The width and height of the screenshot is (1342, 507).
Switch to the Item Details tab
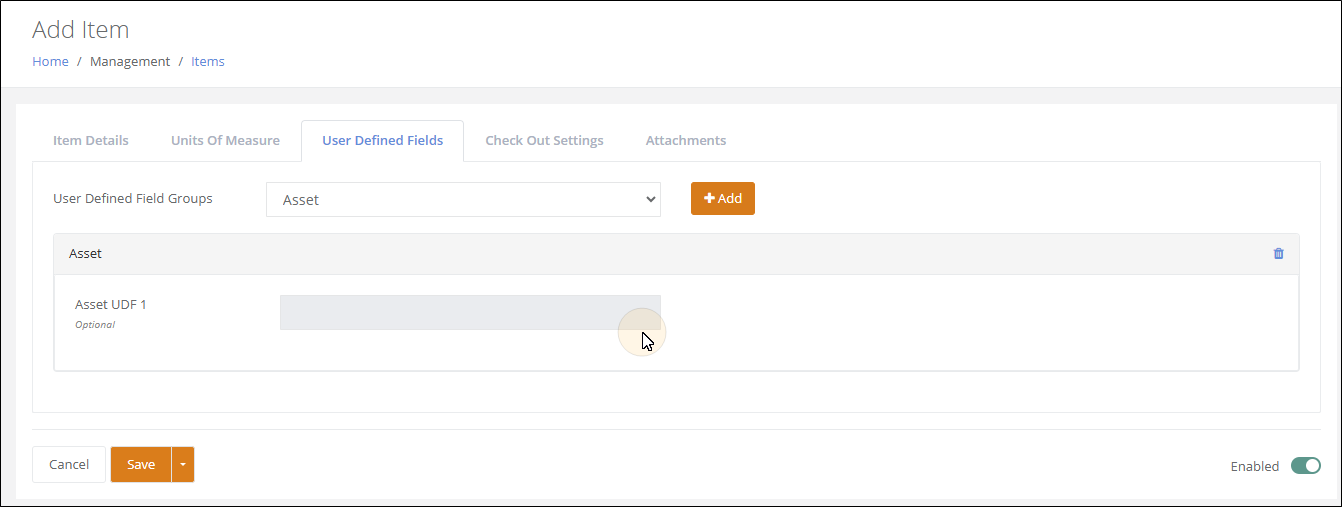[91, 140]
